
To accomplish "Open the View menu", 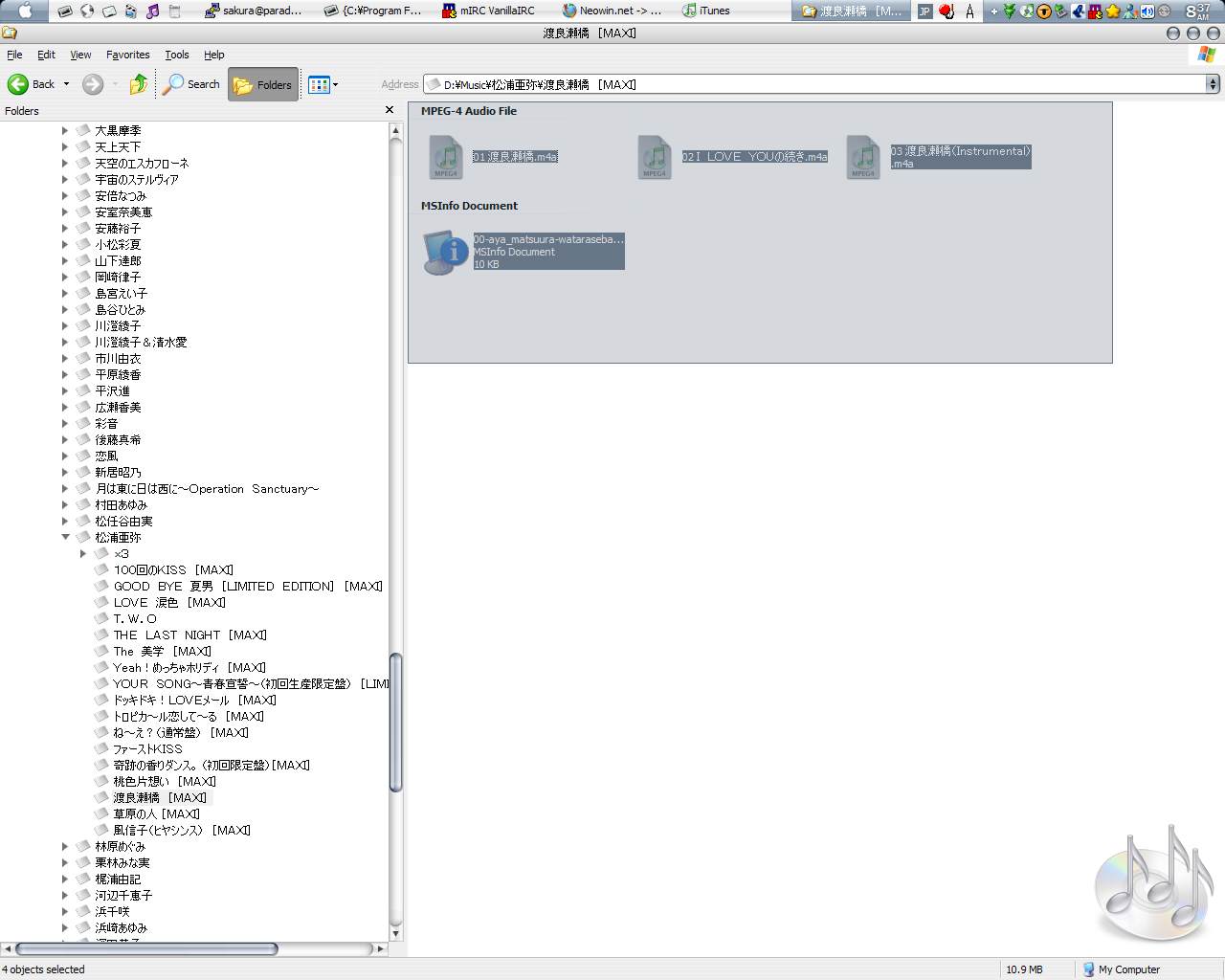I will click(80, 55).
